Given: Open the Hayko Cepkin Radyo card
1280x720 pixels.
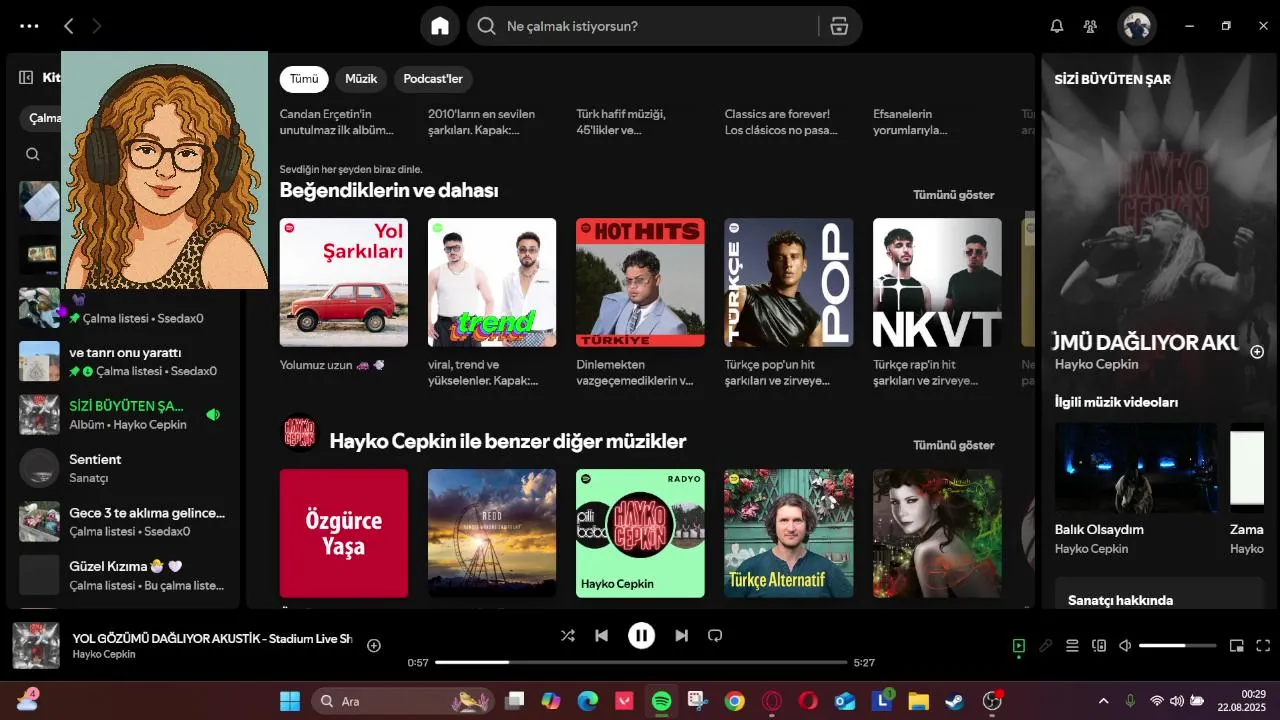Looking at the screenshot, I should 640,533.
